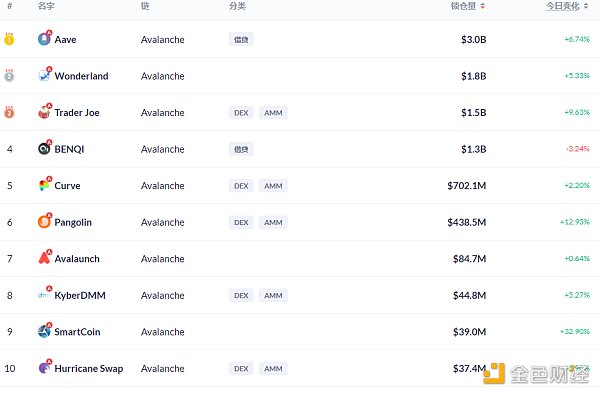Click Avalanche chain in Pangolin row
The height and width of the screenshot is (395, 600).
point(163,222)
